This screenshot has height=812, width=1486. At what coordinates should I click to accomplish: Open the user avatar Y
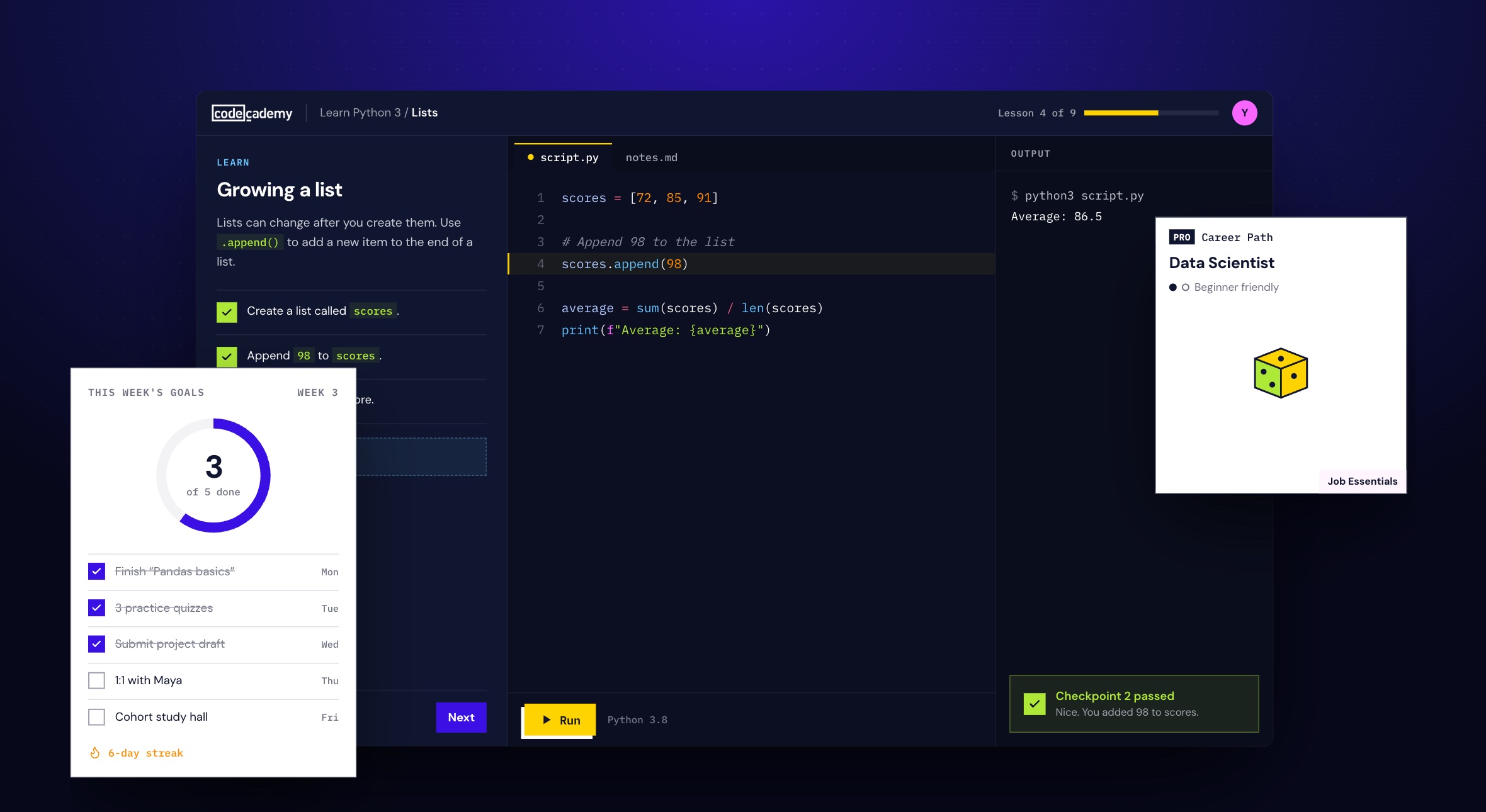1244,113
